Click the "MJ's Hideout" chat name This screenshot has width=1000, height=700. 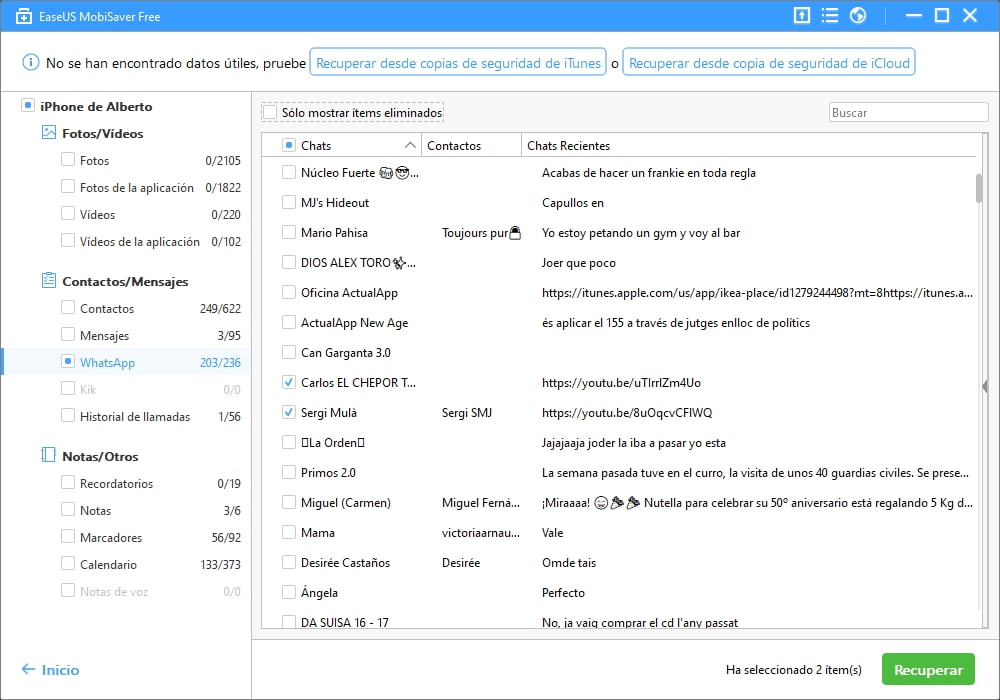(x=335, y=203)
